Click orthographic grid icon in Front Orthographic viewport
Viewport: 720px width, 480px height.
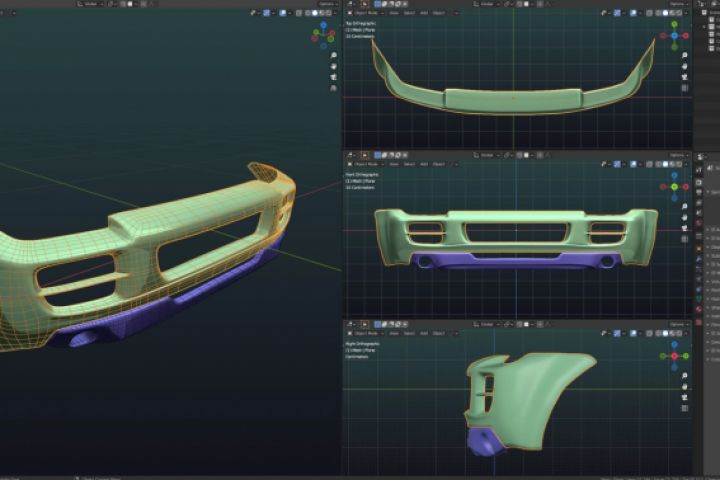coord(685,239)
